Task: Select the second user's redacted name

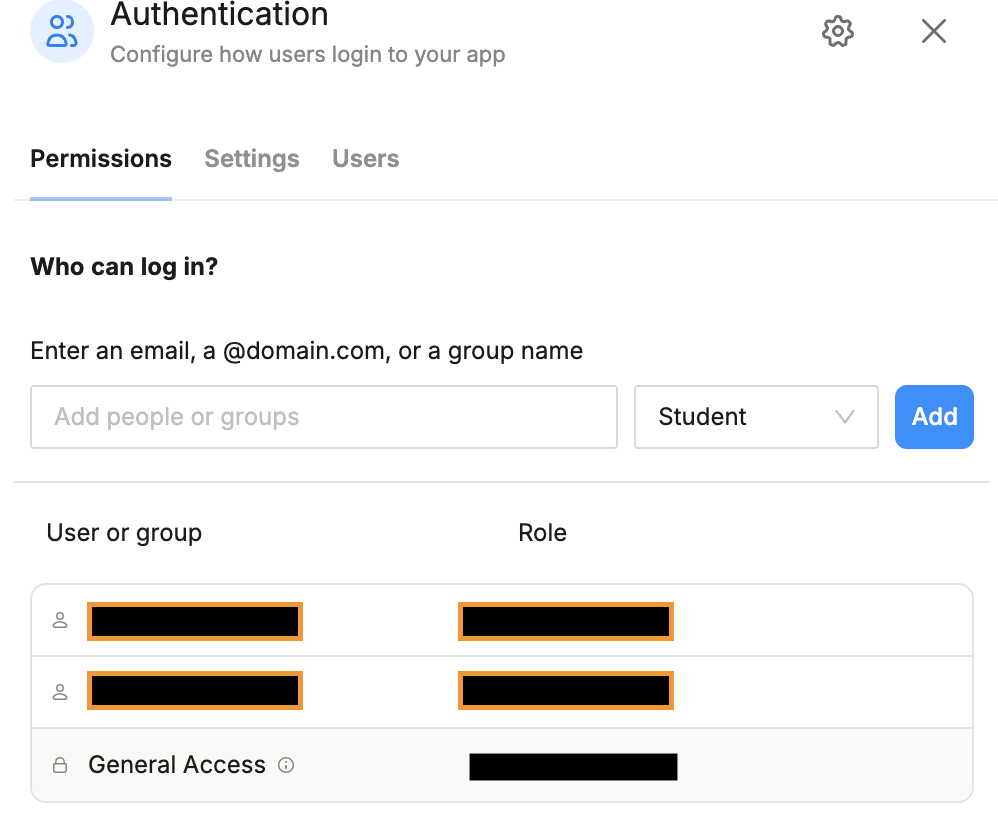Action: 195,691
